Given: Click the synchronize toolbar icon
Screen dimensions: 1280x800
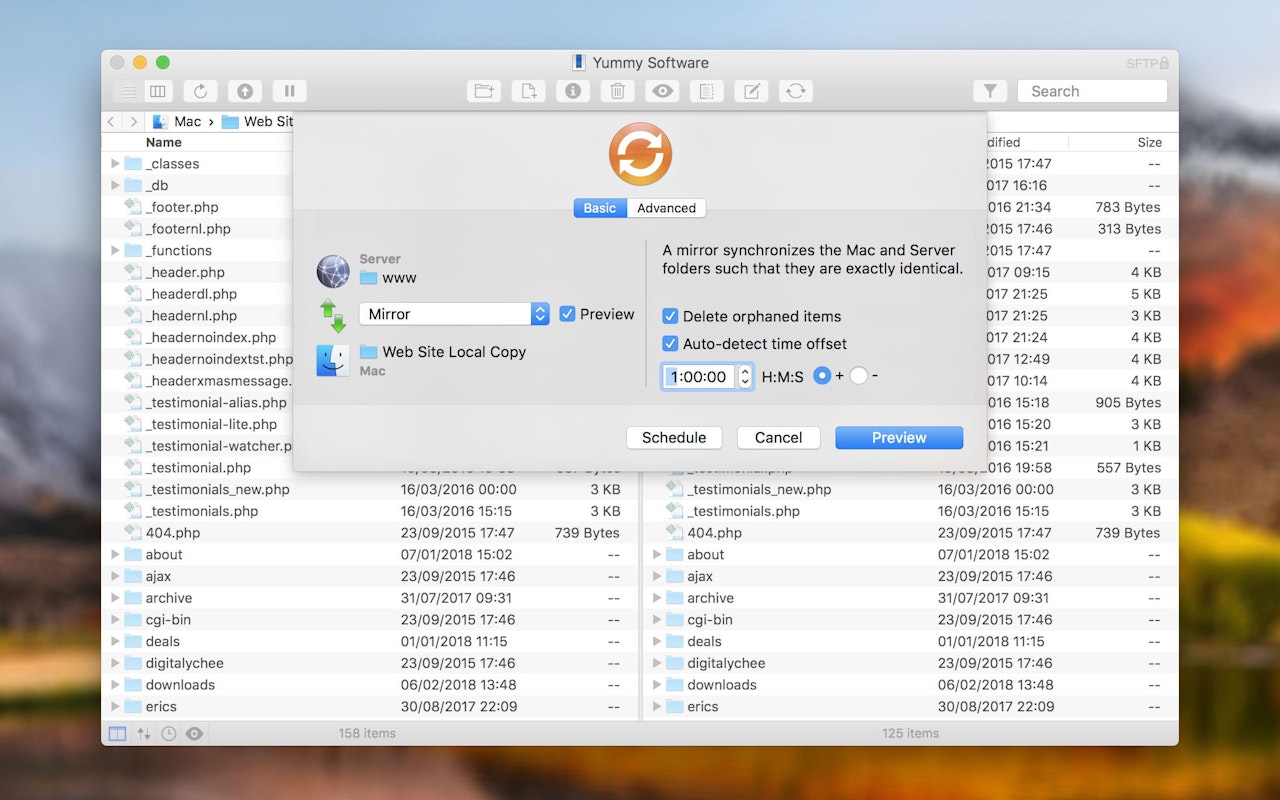Looking at the screenshot, I should (795, 91).
